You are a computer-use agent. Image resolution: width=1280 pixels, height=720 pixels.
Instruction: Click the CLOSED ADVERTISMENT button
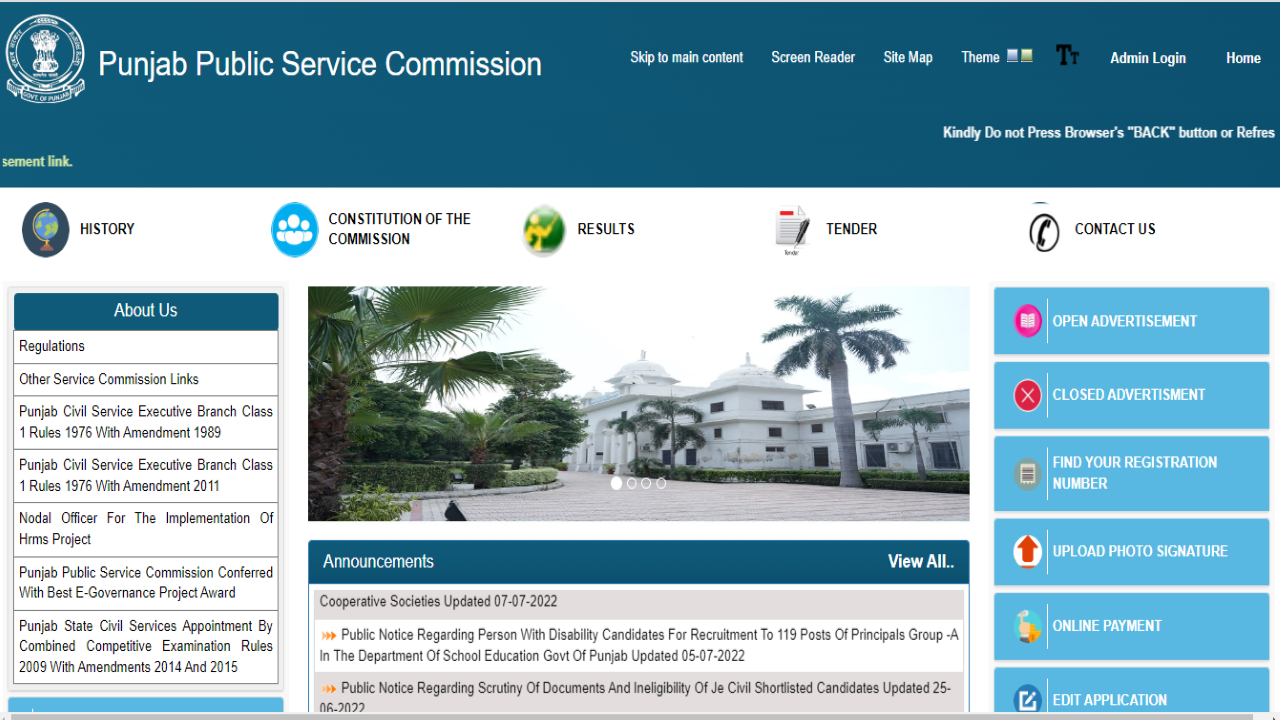coord(1131,395)
